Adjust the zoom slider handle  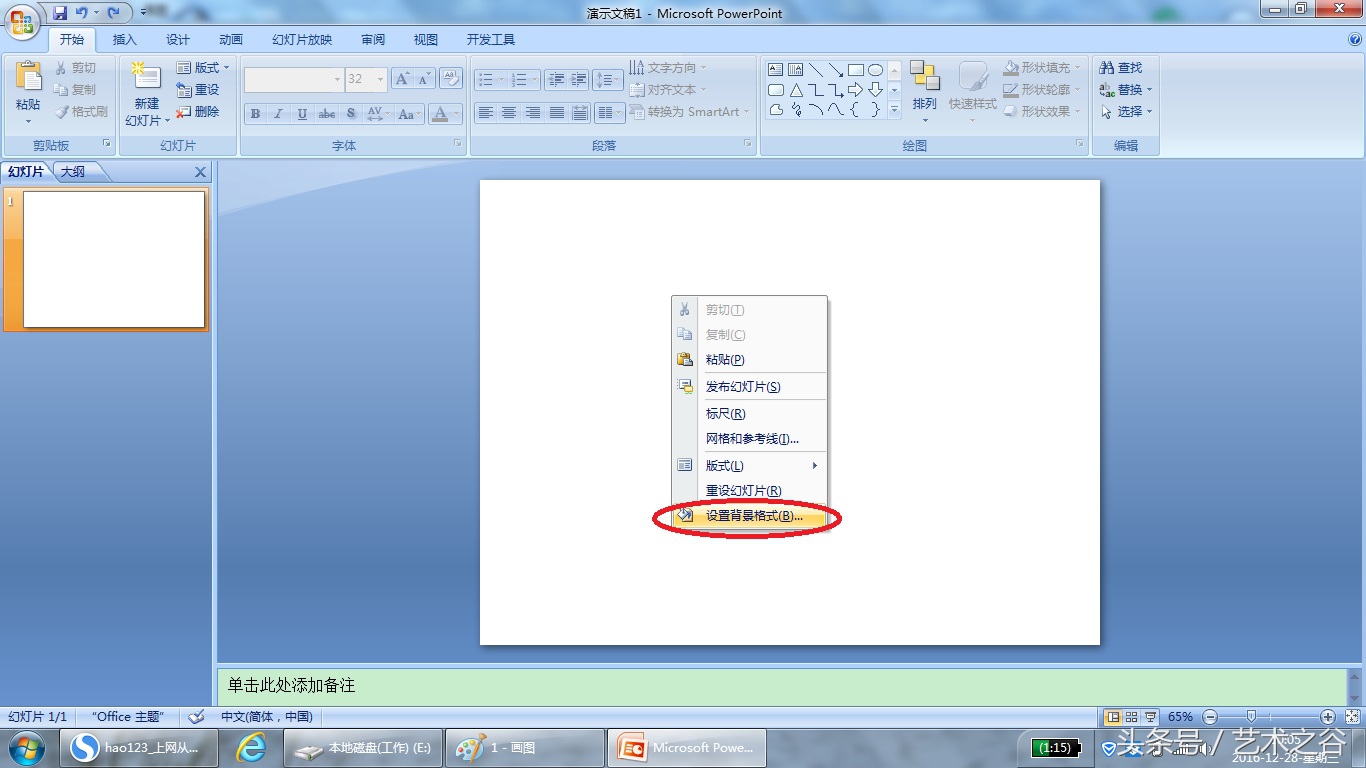[x=1251, y=717]
